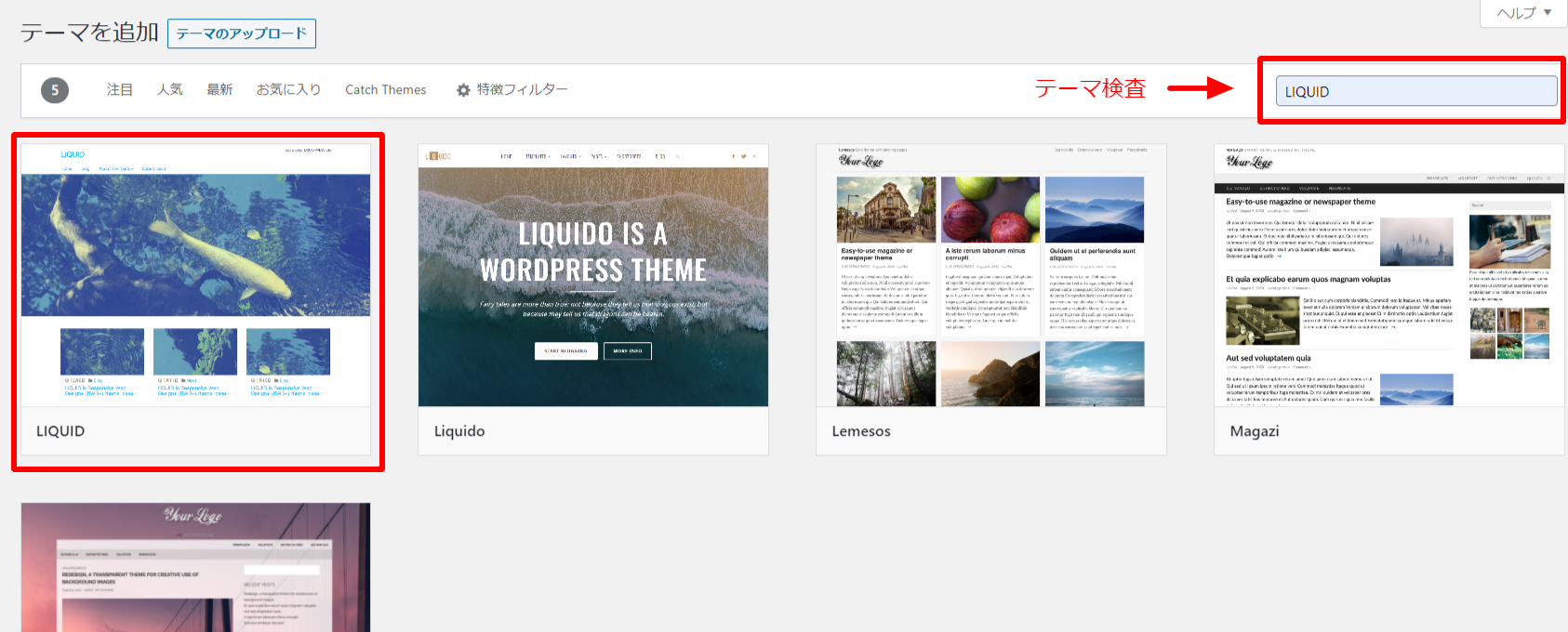This screenshot has width=1568, height=632.
Task: Open the feature filter gear icon
Action: point(463,90)
